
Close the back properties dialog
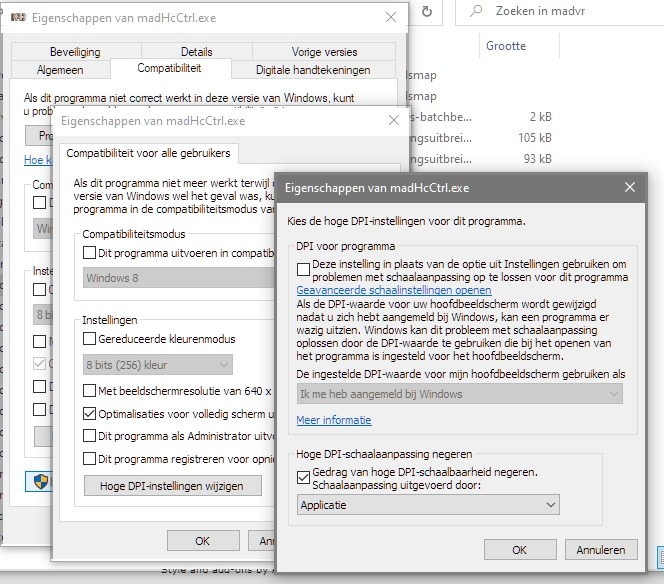391,17
